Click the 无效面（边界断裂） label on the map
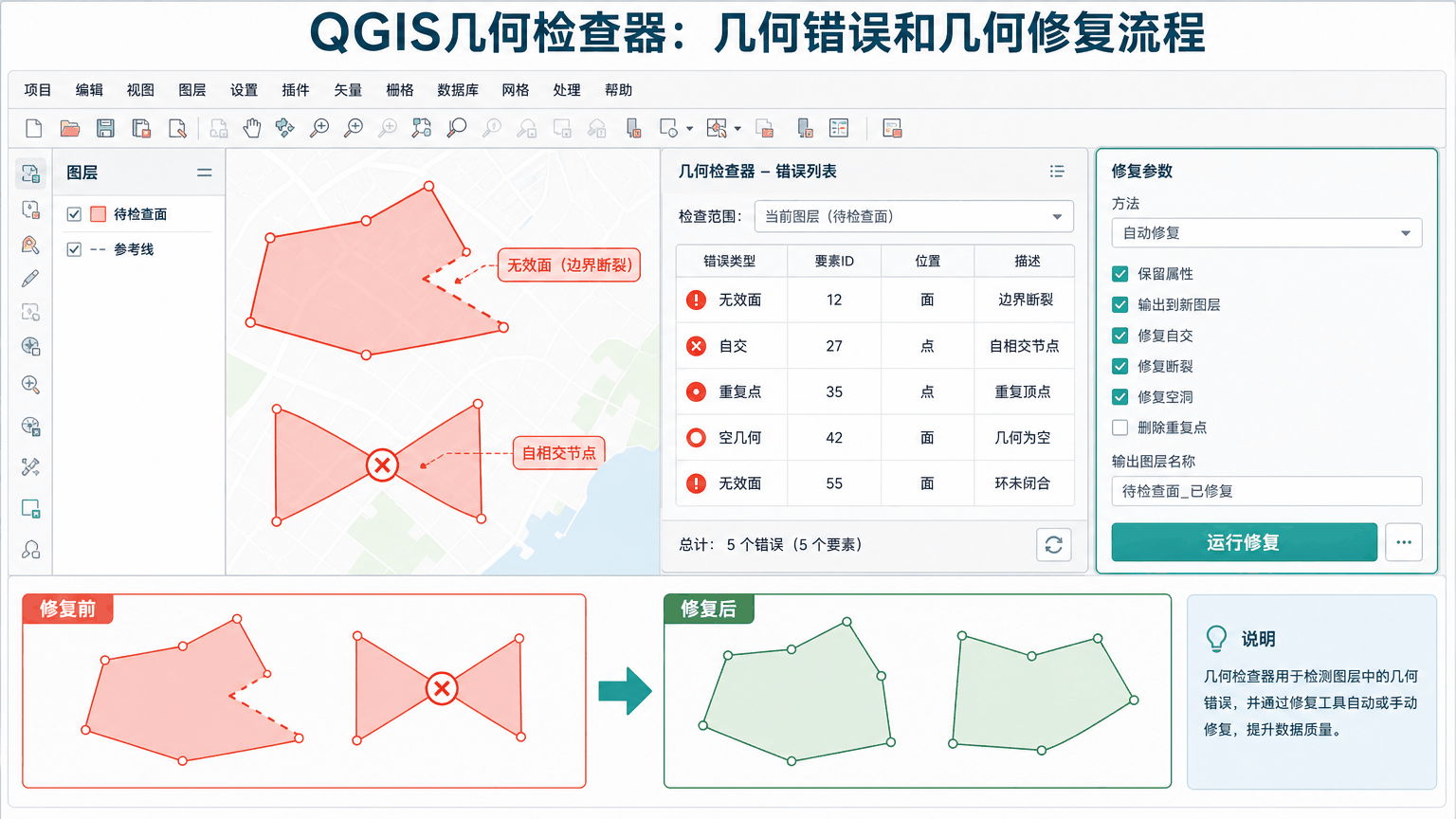1456x819 pixels. click(x=570, y=265)
